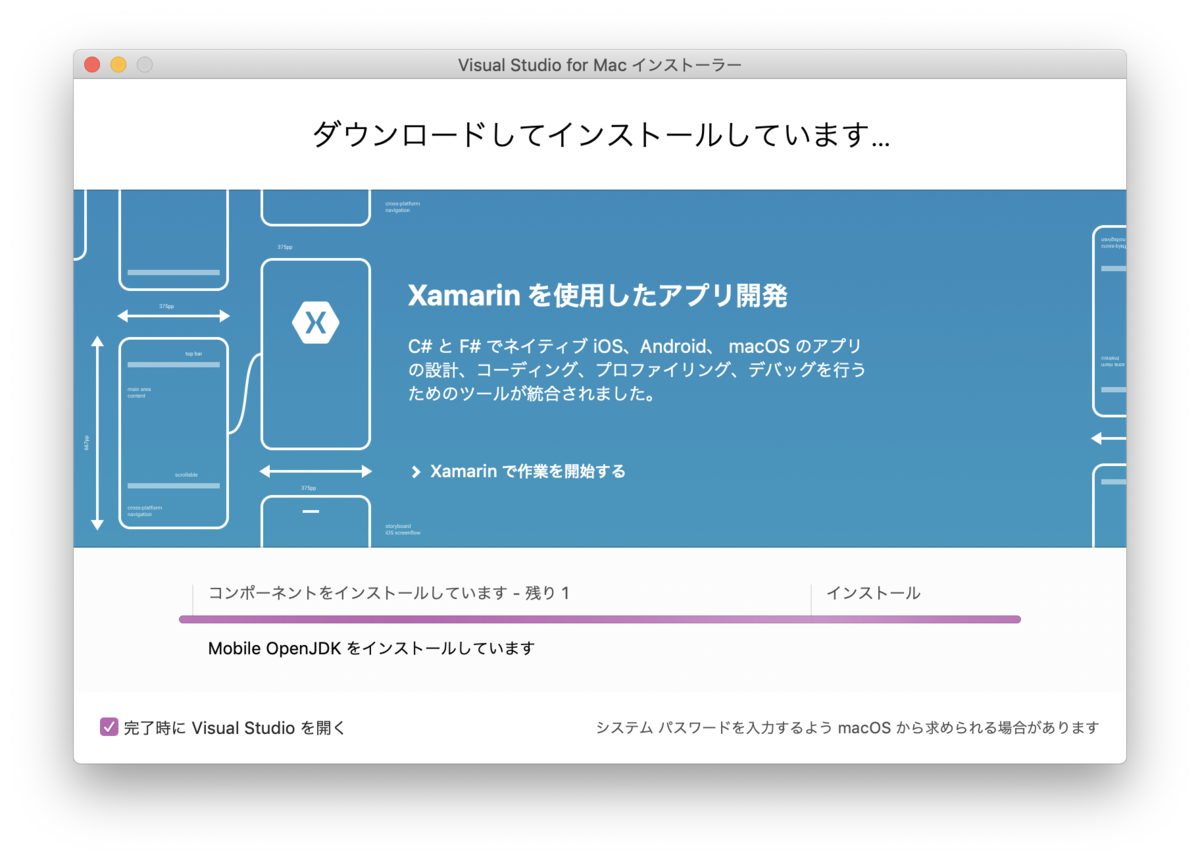Click the purple checkmark in the checkbox
Screen dimensions: 1200x861
click(x=109, y=728)
